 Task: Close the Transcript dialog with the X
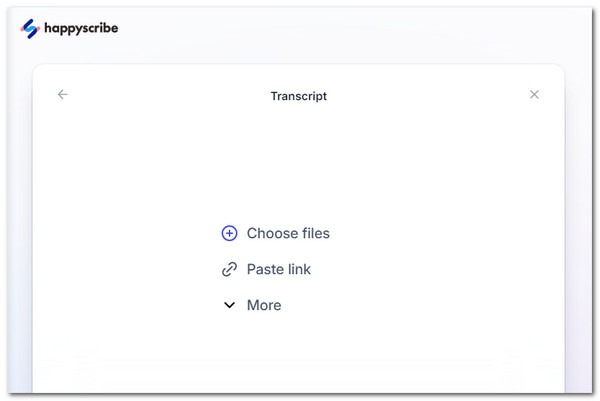(x=534, y=95)
